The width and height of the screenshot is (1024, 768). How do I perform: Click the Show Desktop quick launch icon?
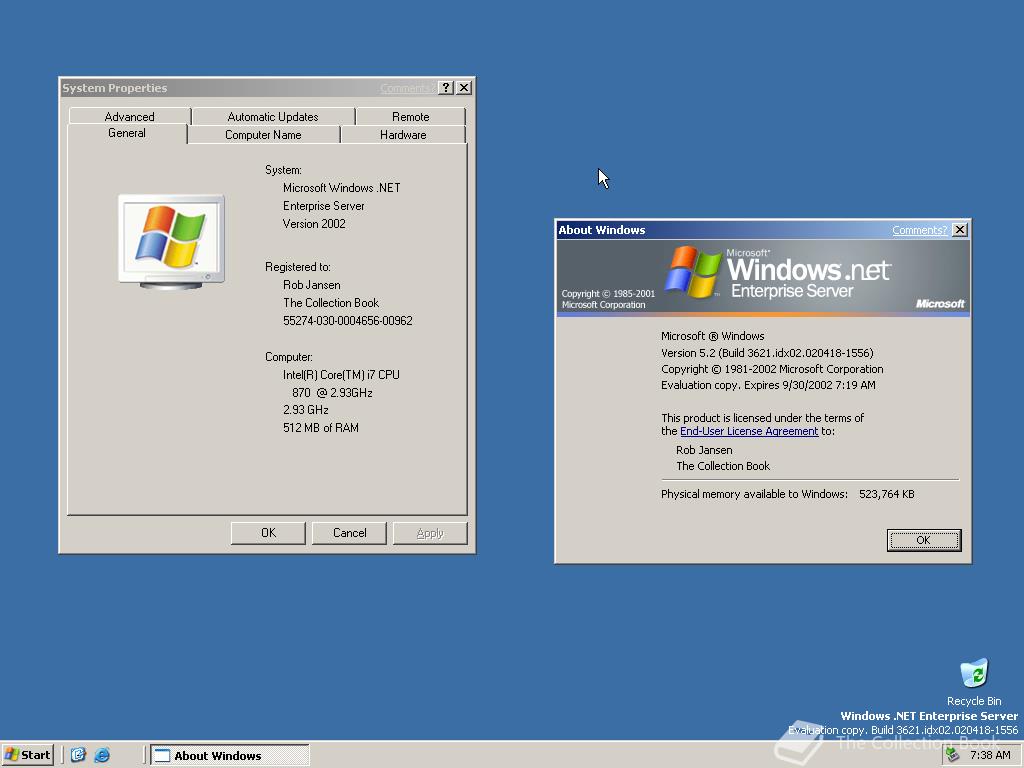pos(78,755)
